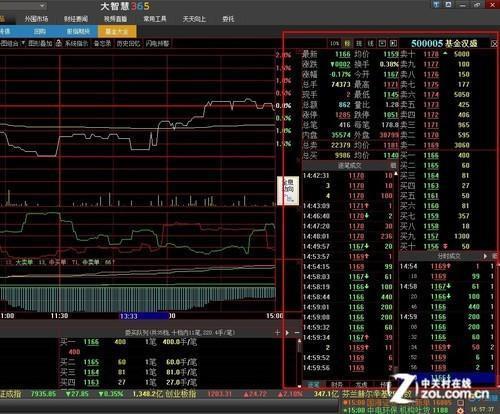
Task: Click the 1,348.2亿 turnover in status bar
Action: tap(148, 394)
